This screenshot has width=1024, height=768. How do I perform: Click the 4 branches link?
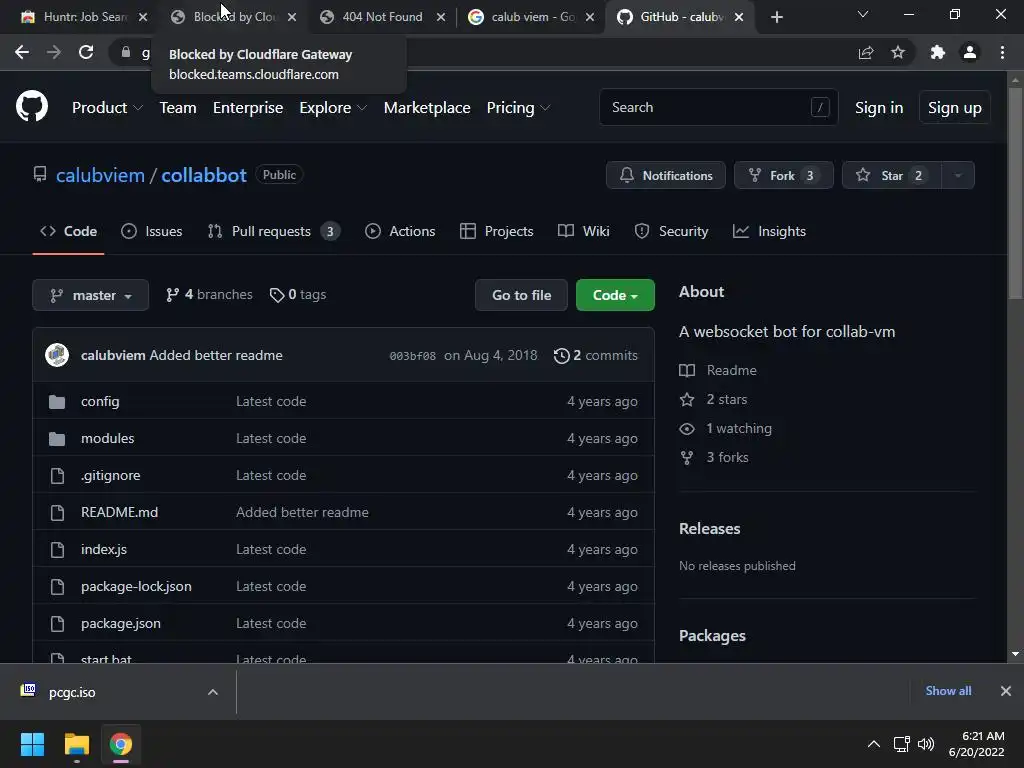[209, 295]
